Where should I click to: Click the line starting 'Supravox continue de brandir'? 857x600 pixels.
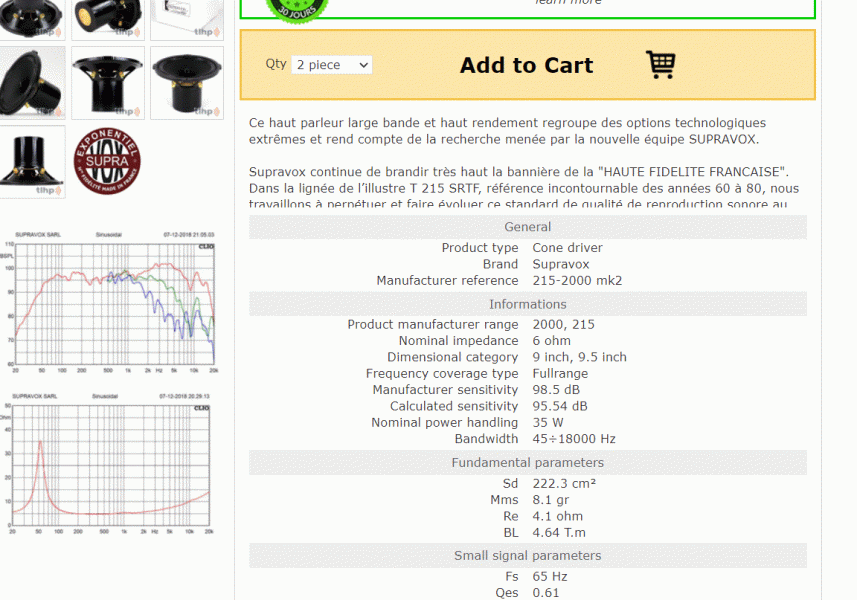click(519, 172)
